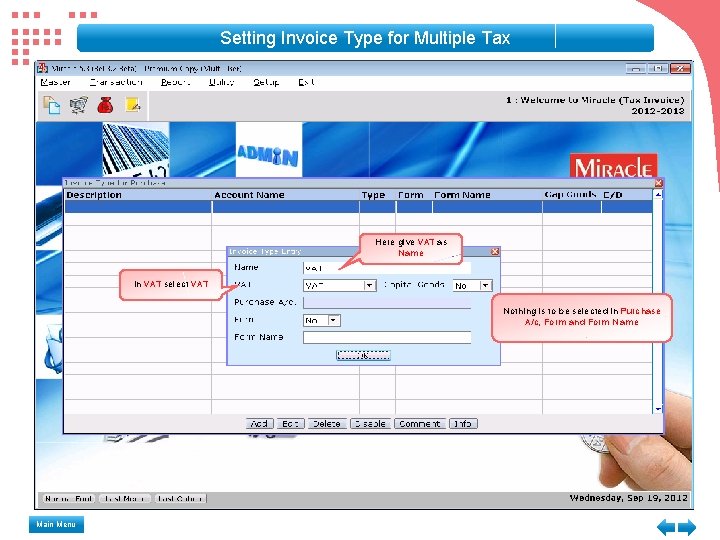720x540 pixels.
Task: Click the Purchase A/c. field
Action: tap(387, 303)
